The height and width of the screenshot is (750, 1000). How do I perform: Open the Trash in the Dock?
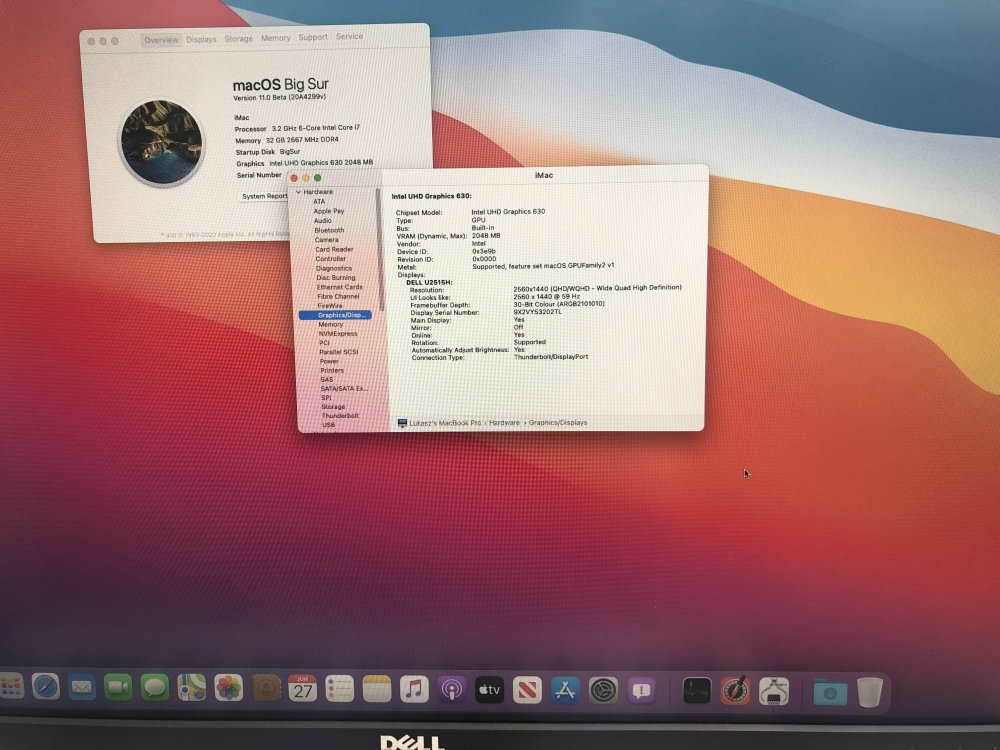click(869, 692)
